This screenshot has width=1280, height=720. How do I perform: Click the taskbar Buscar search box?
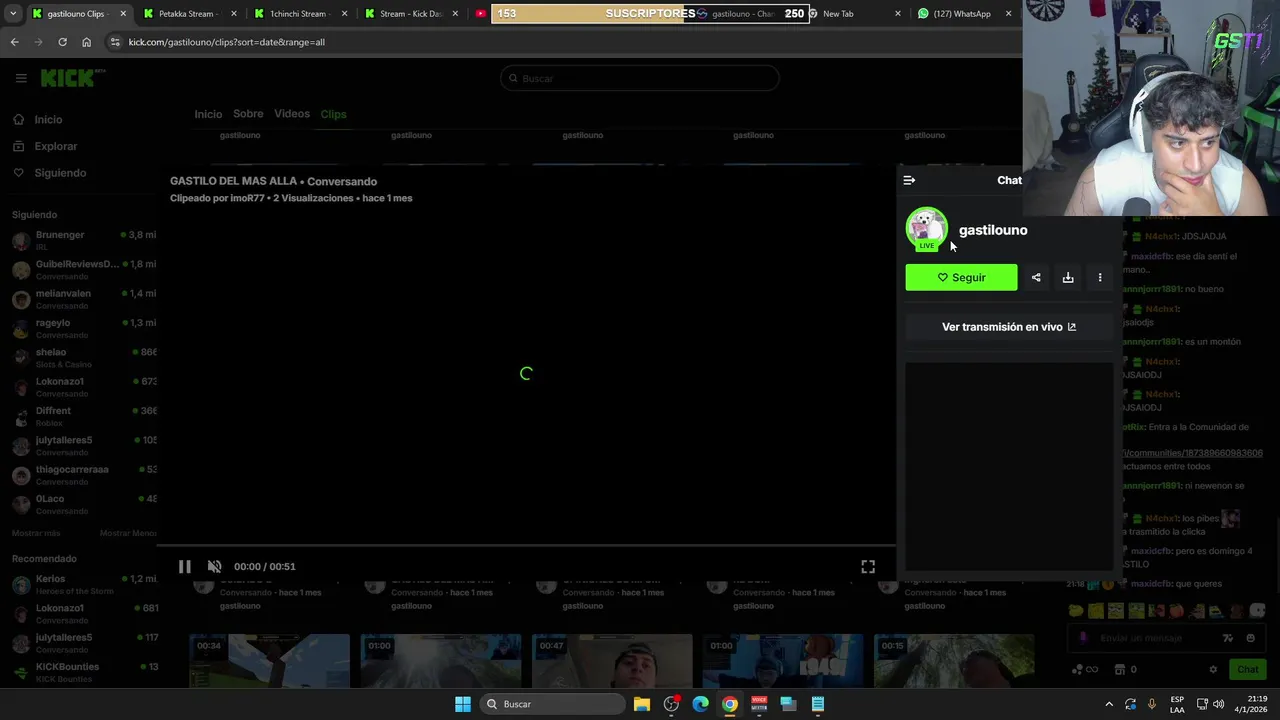pos(551,704)
